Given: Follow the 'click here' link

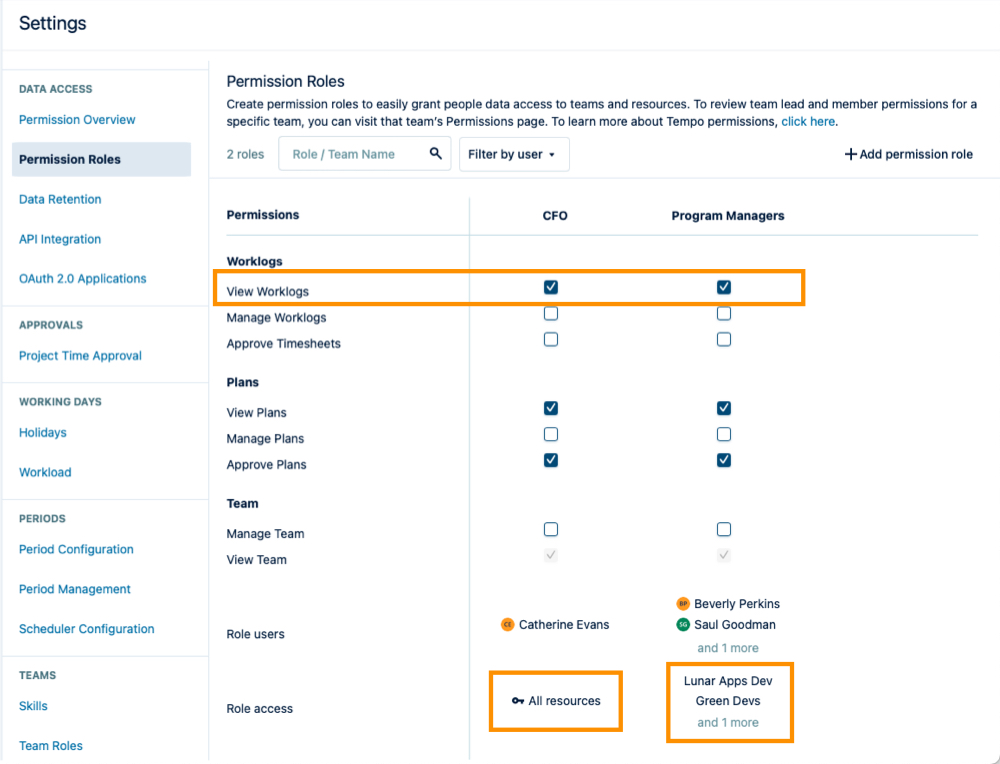Looking at the screenshot, I should (808, 121).
